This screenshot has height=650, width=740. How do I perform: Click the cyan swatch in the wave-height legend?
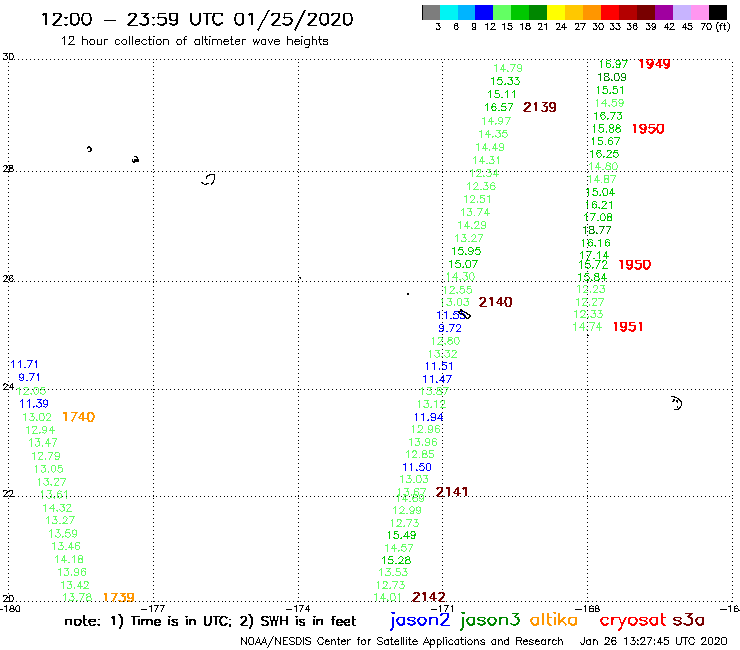[448, 12]
